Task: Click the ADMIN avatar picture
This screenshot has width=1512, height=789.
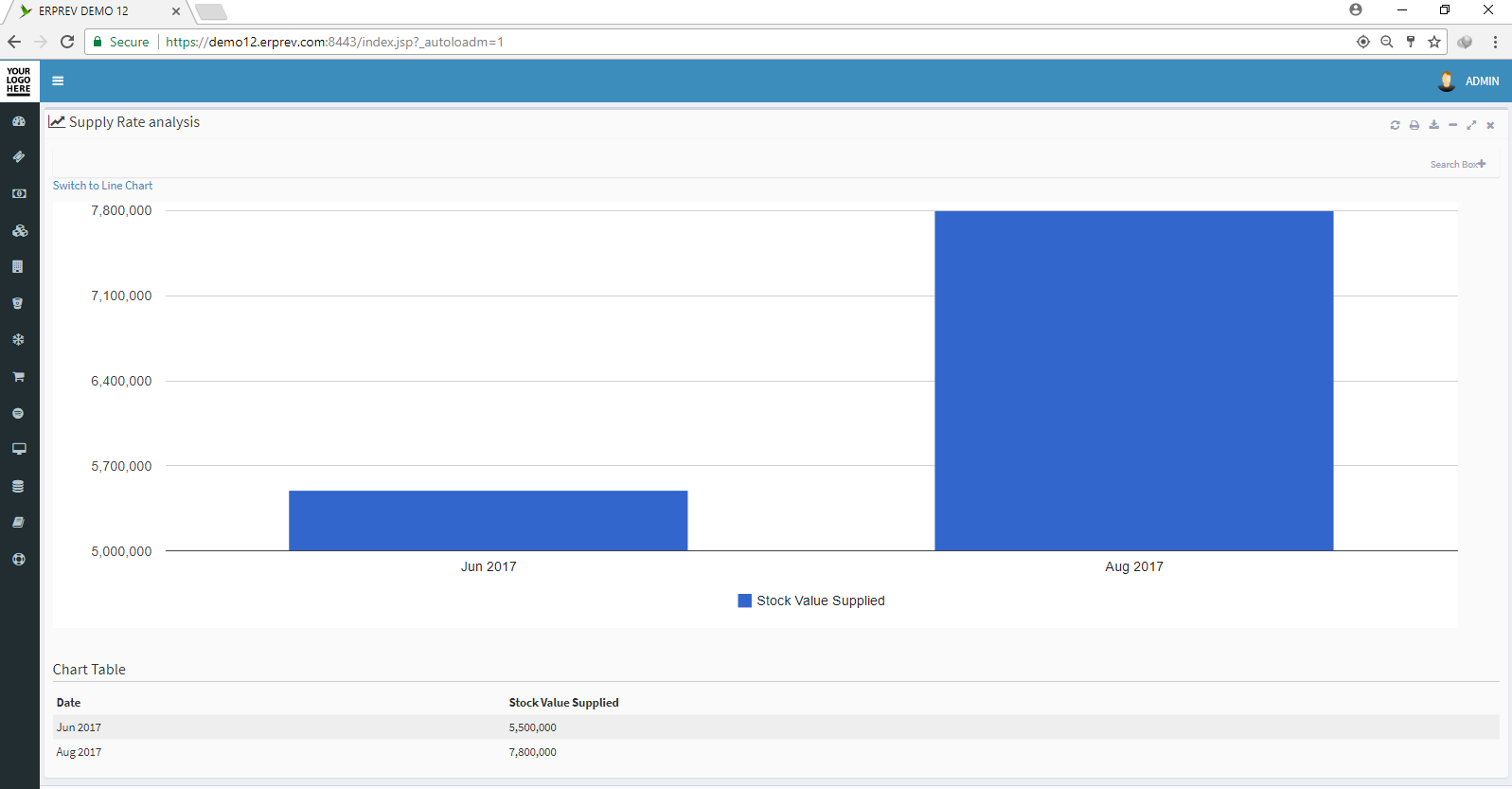Action: click(1447, 81)
